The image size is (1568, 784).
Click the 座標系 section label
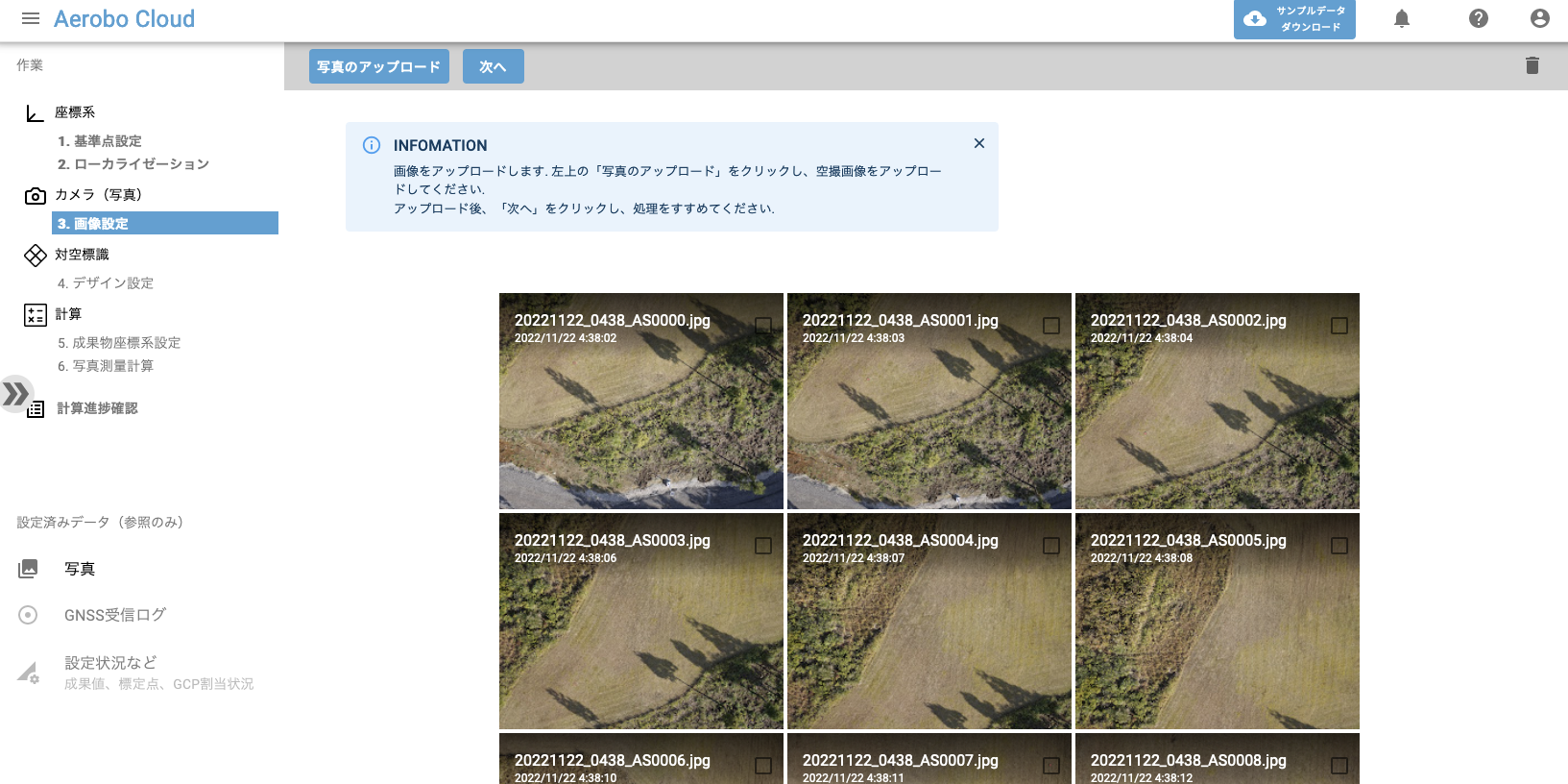pos(75,112)
